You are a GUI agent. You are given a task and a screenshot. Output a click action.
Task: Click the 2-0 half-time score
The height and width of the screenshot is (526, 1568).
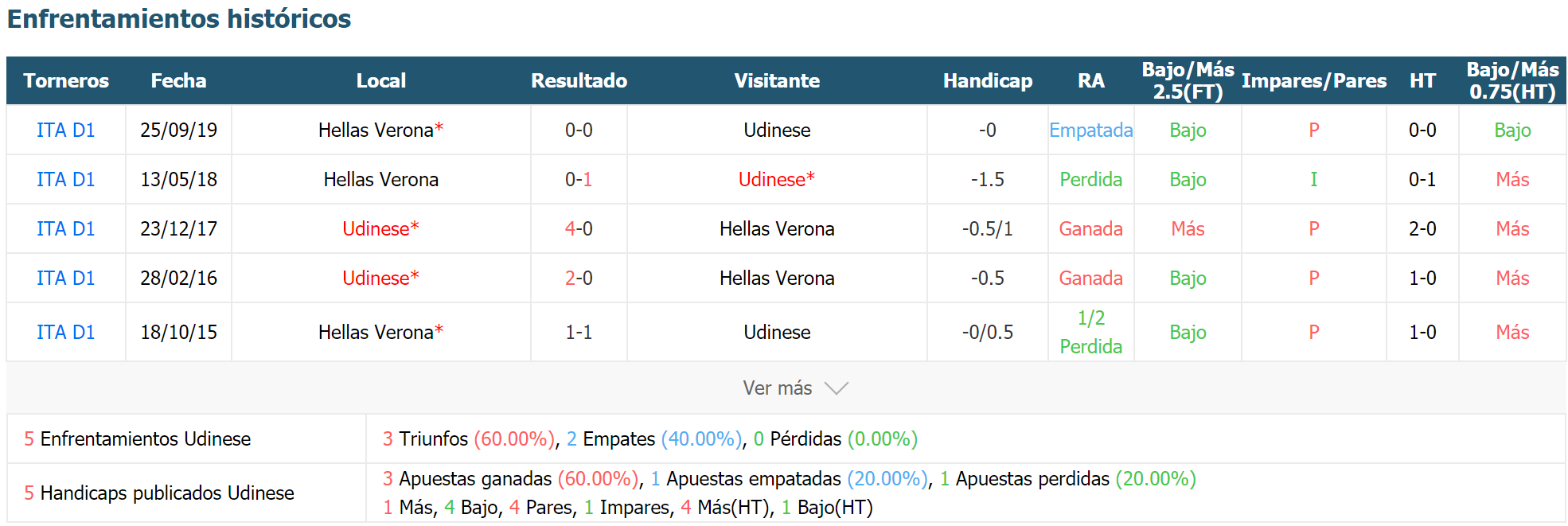coord(1422,228)
